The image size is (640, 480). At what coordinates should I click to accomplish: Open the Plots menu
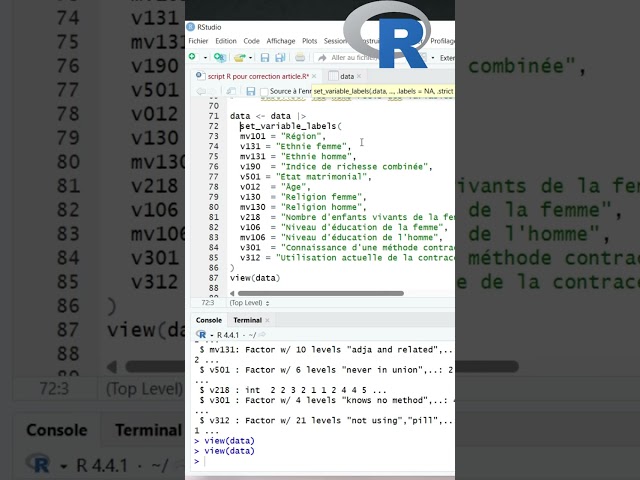point(309,41)
